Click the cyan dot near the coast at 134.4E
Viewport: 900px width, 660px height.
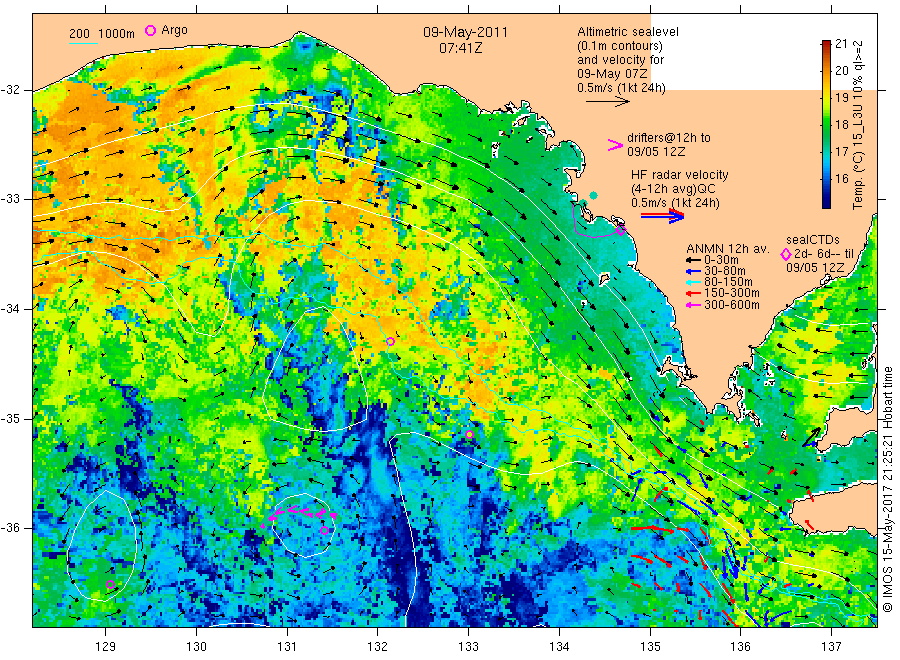pyautogui.click(x=593, y=196)
